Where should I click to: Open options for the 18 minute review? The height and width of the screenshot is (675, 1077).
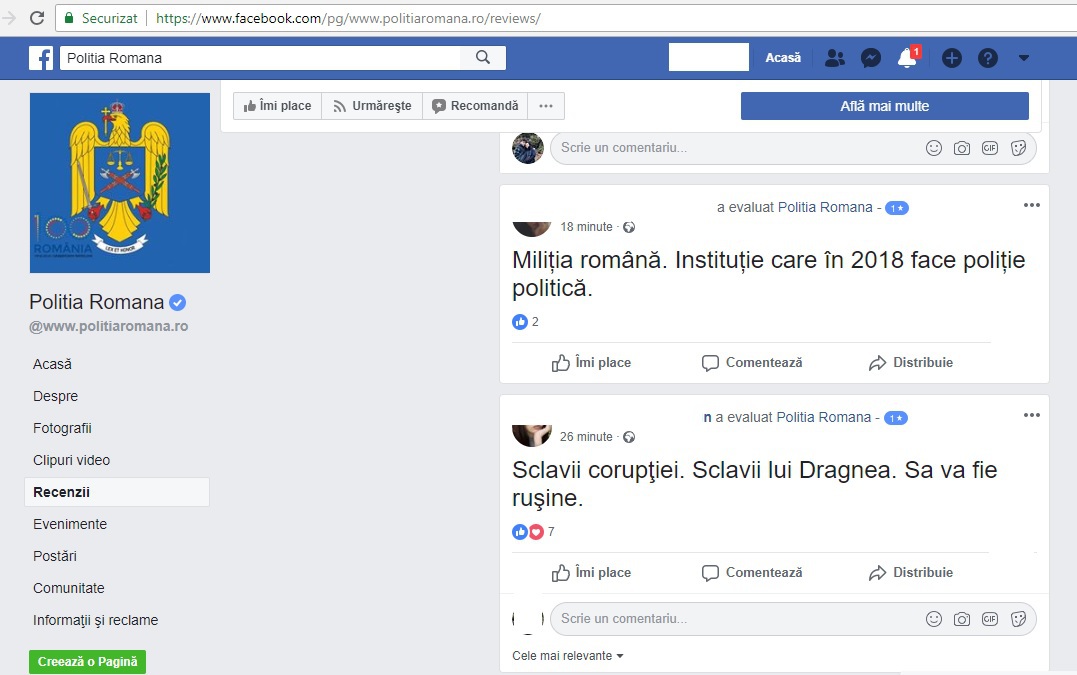click(1032, 205)
